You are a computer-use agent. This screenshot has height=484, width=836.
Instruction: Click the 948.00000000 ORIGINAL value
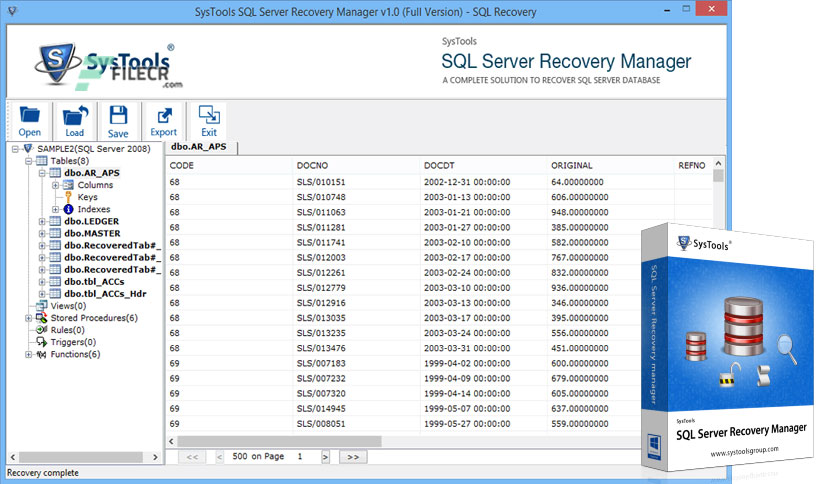point(580,212)
